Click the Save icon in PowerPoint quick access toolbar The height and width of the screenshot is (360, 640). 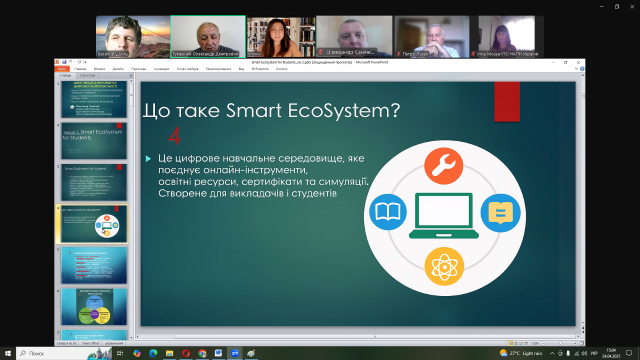[64, 62]
